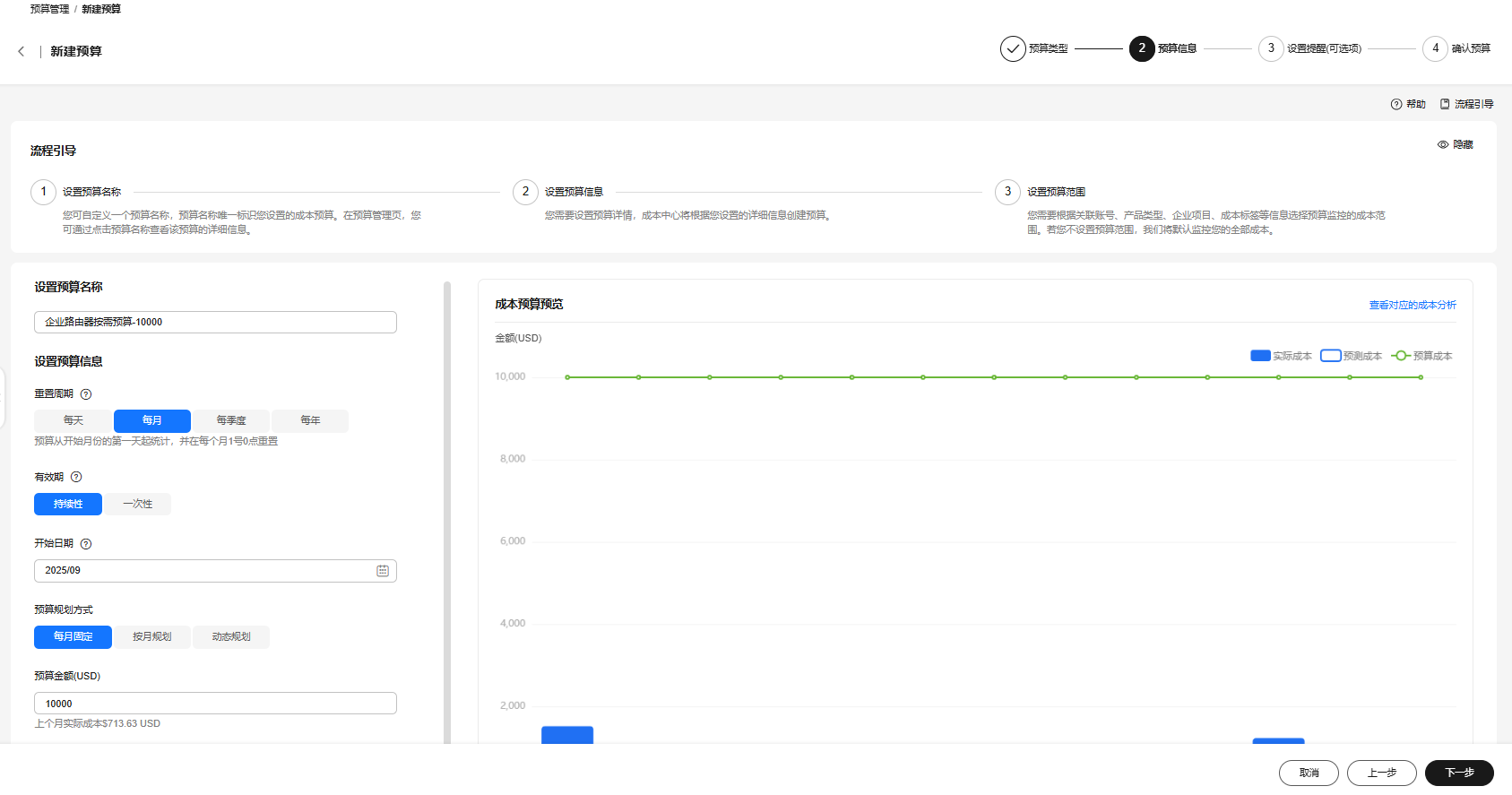Viewport: 1512px width, 795px height.
Task: Go back using the left arrow icon
Action: [x=22, y=52]
